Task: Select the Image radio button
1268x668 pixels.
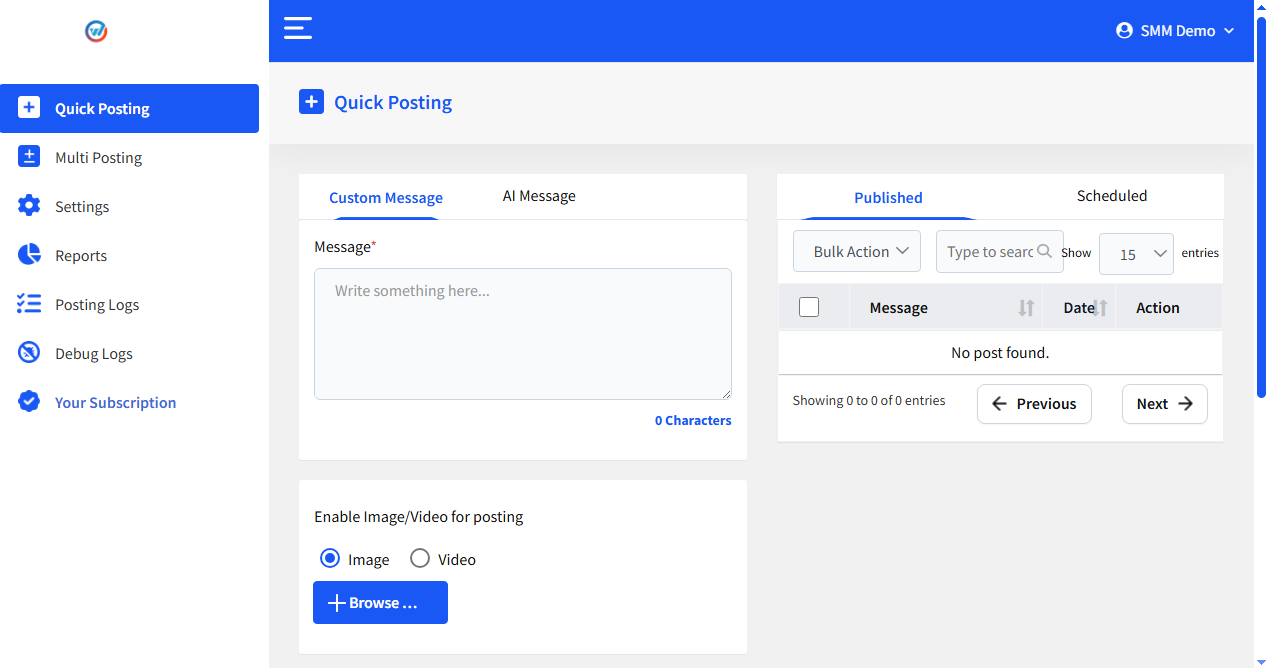Action: pyautogui.click(x=330, y=558)
